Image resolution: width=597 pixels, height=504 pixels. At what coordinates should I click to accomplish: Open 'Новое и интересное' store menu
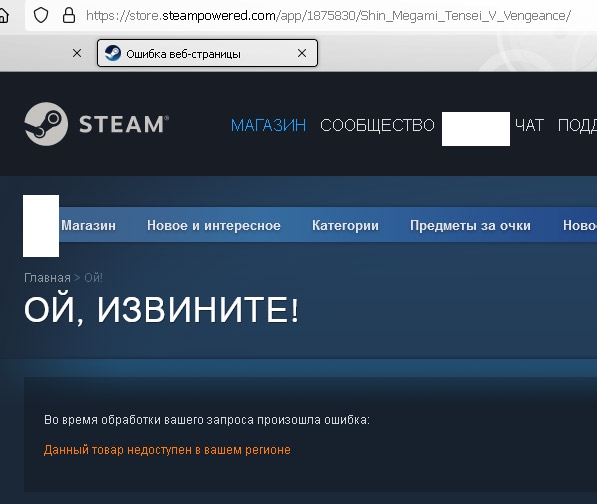click(x=214, y=225)
